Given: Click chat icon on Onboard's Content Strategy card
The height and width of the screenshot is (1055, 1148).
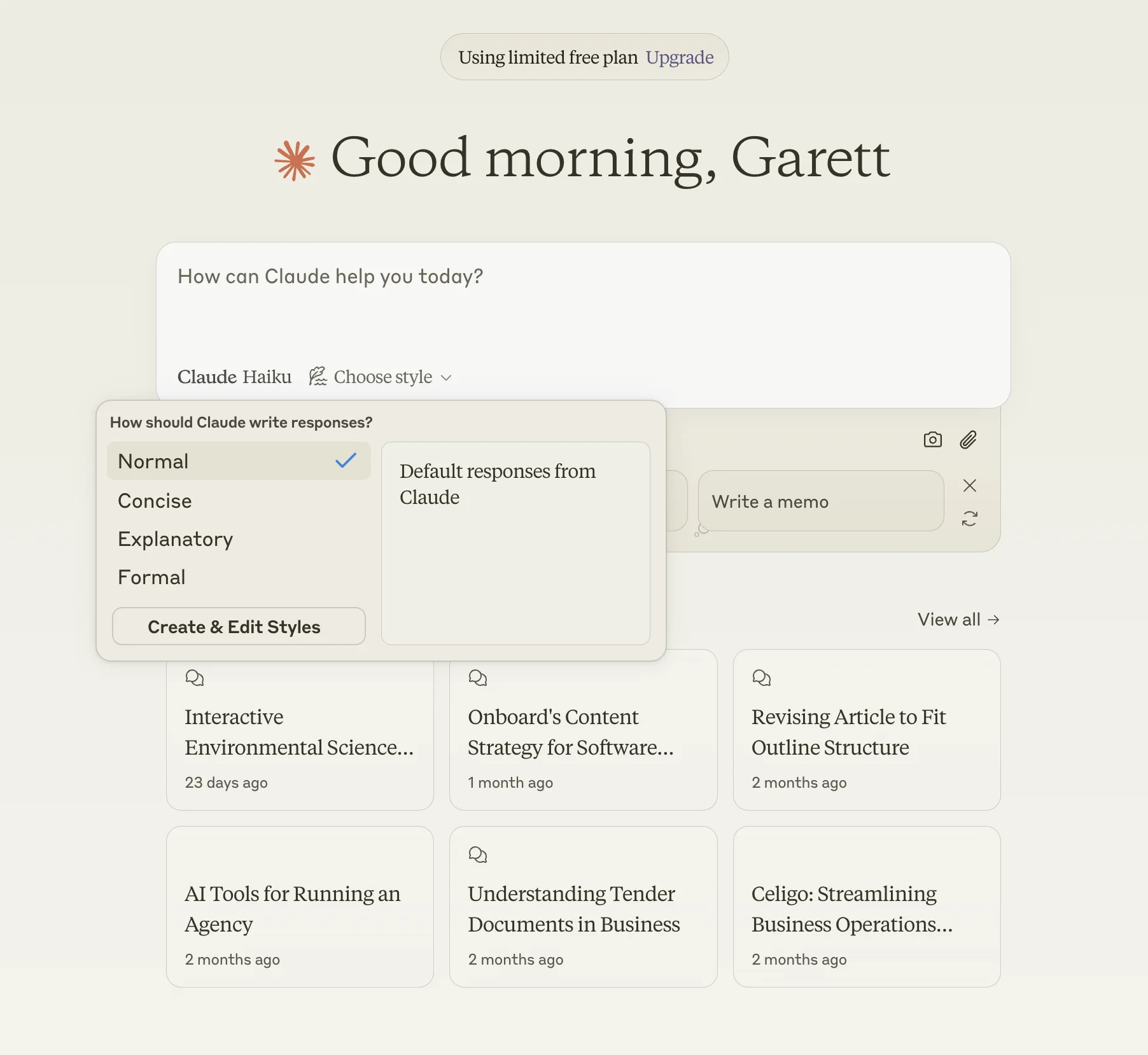Looking at the screenshot, I should (x=478, y=678).
